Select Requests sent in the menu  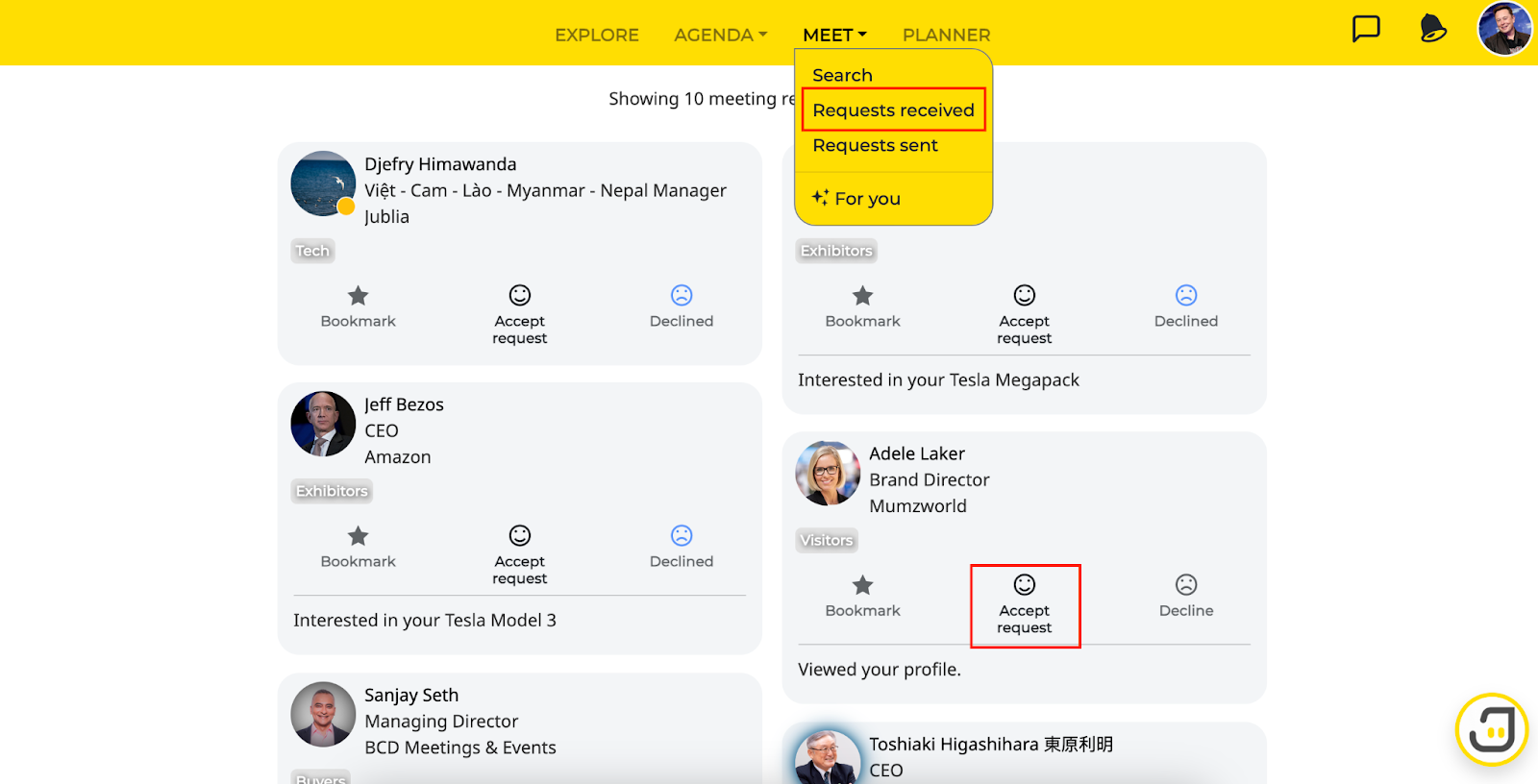(x=875, y=145)
